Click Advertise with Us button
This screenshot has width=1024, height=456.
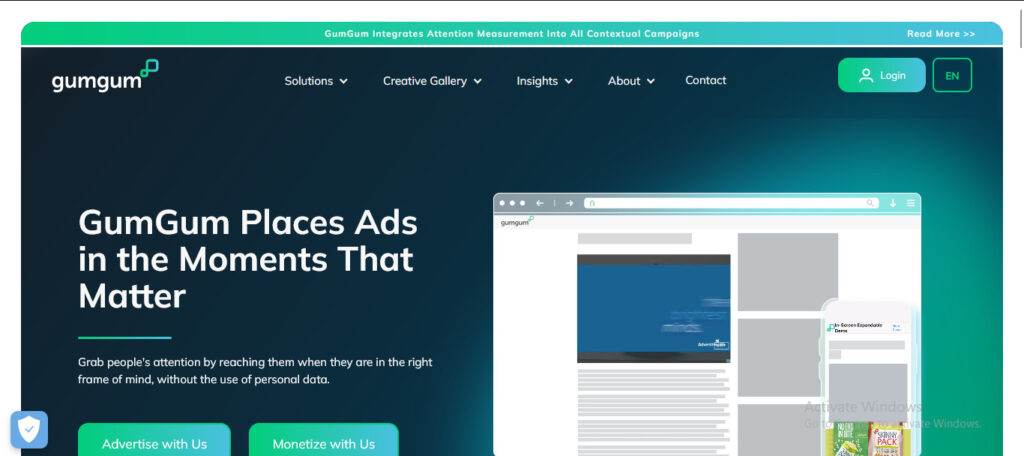(x=154, y=440)
